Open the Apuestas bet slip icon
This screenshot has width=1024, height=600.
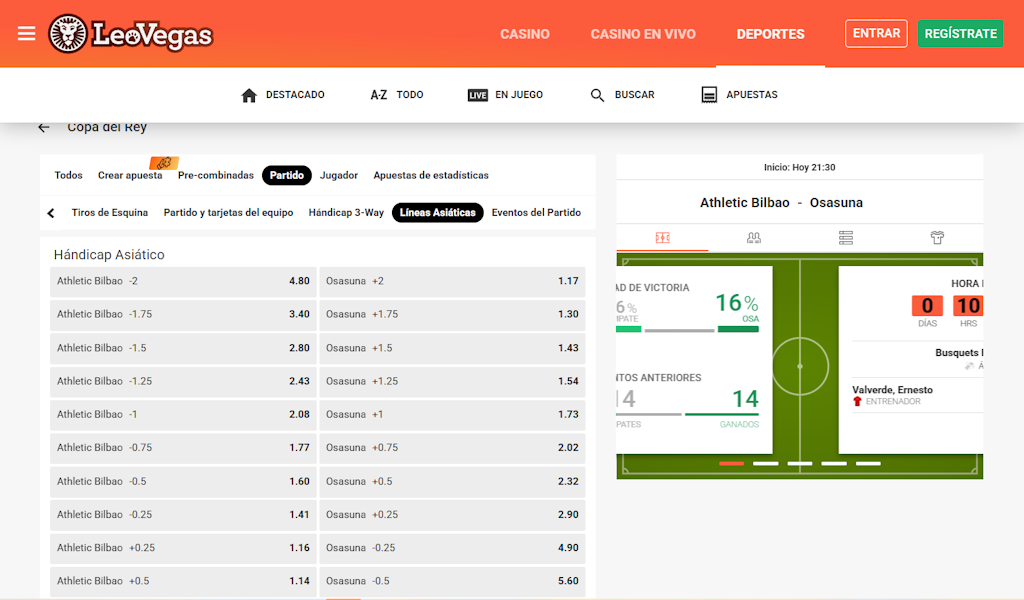(709, 95)
